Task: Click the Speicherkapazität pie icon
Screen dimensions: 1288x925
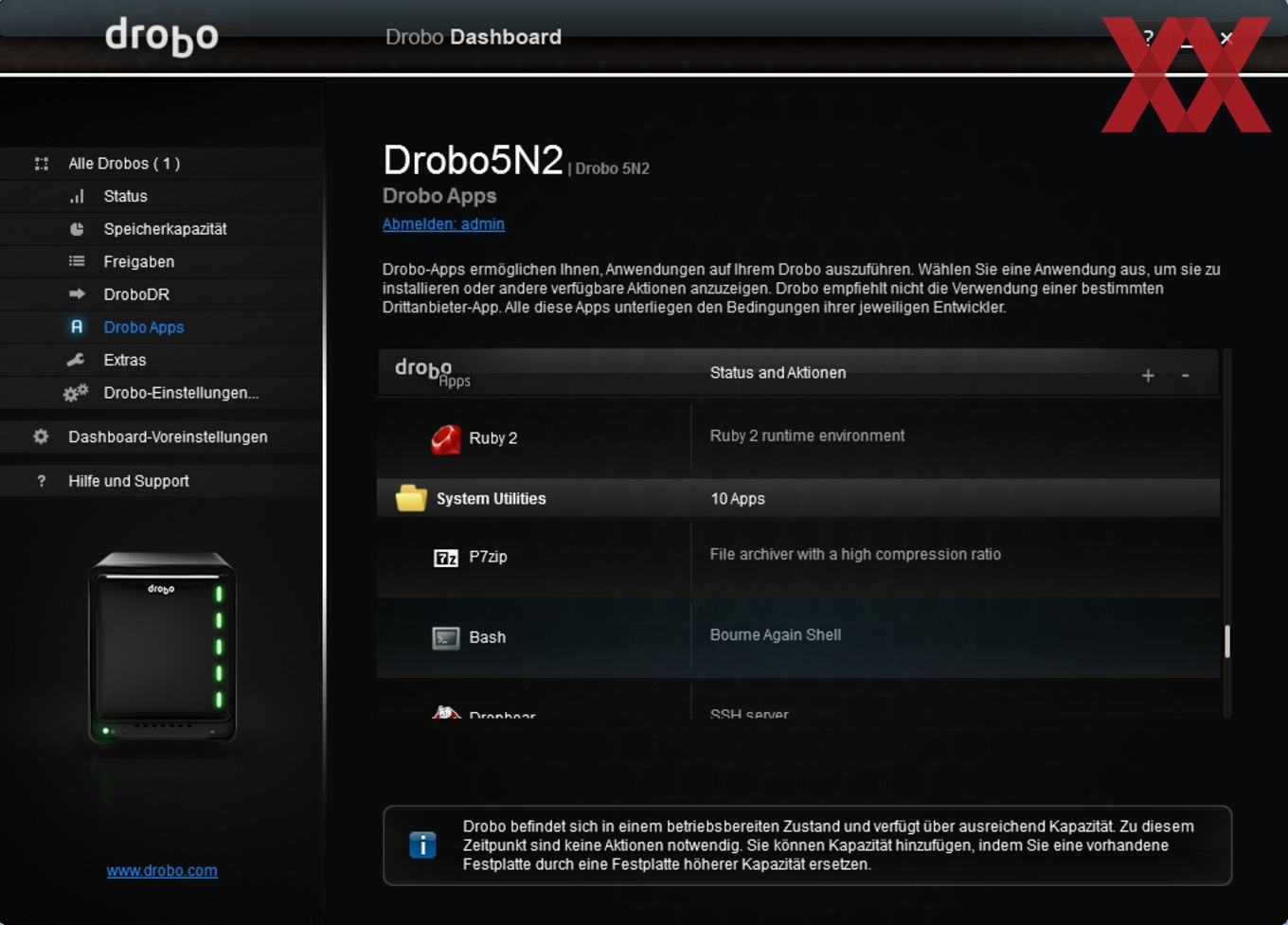Action: 77,229
